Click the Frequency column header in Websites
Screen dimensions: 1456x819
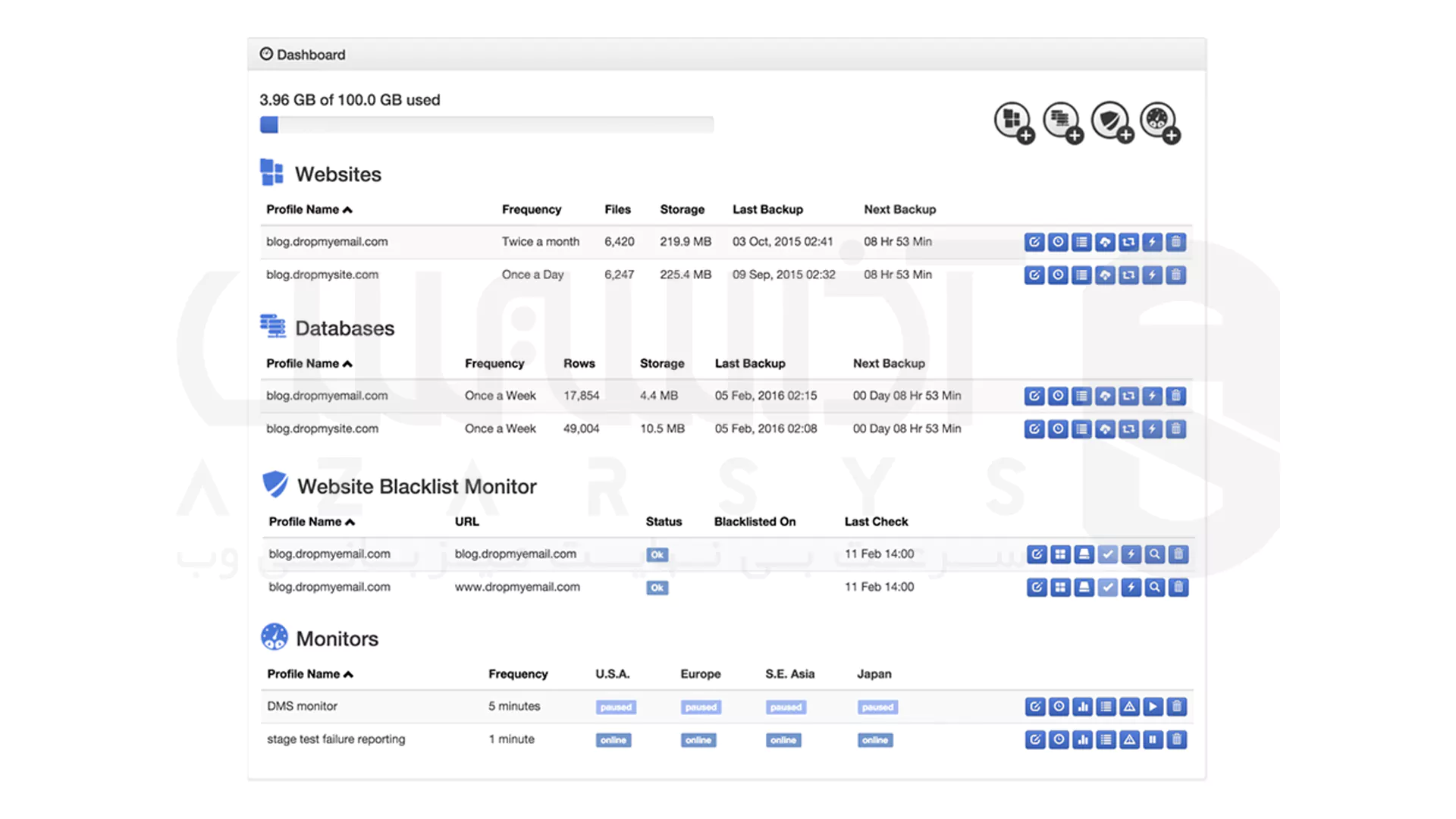coord(531,209)
